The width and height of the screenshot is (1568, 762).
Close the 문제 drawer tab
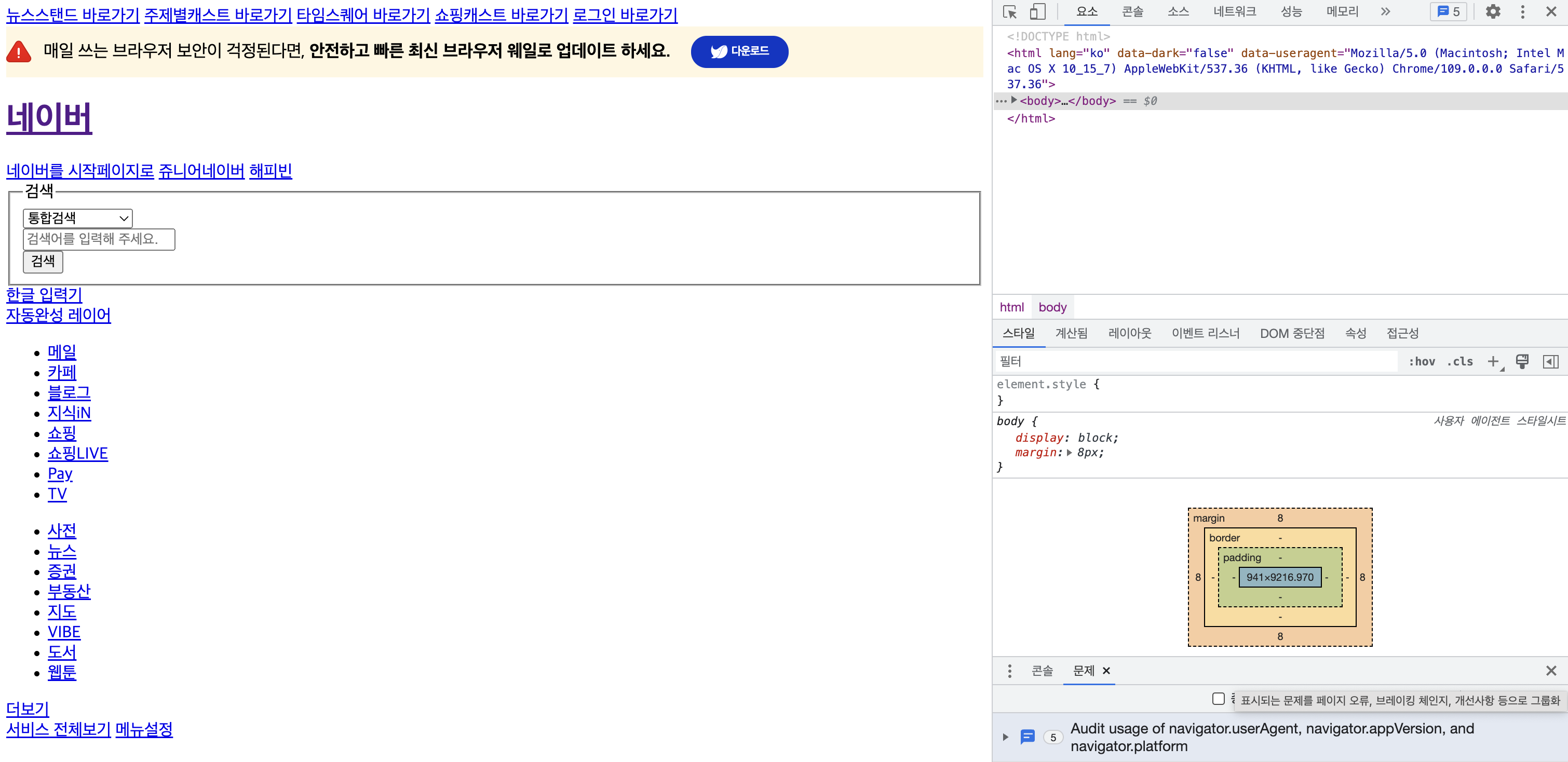(x=1106, y=671)
